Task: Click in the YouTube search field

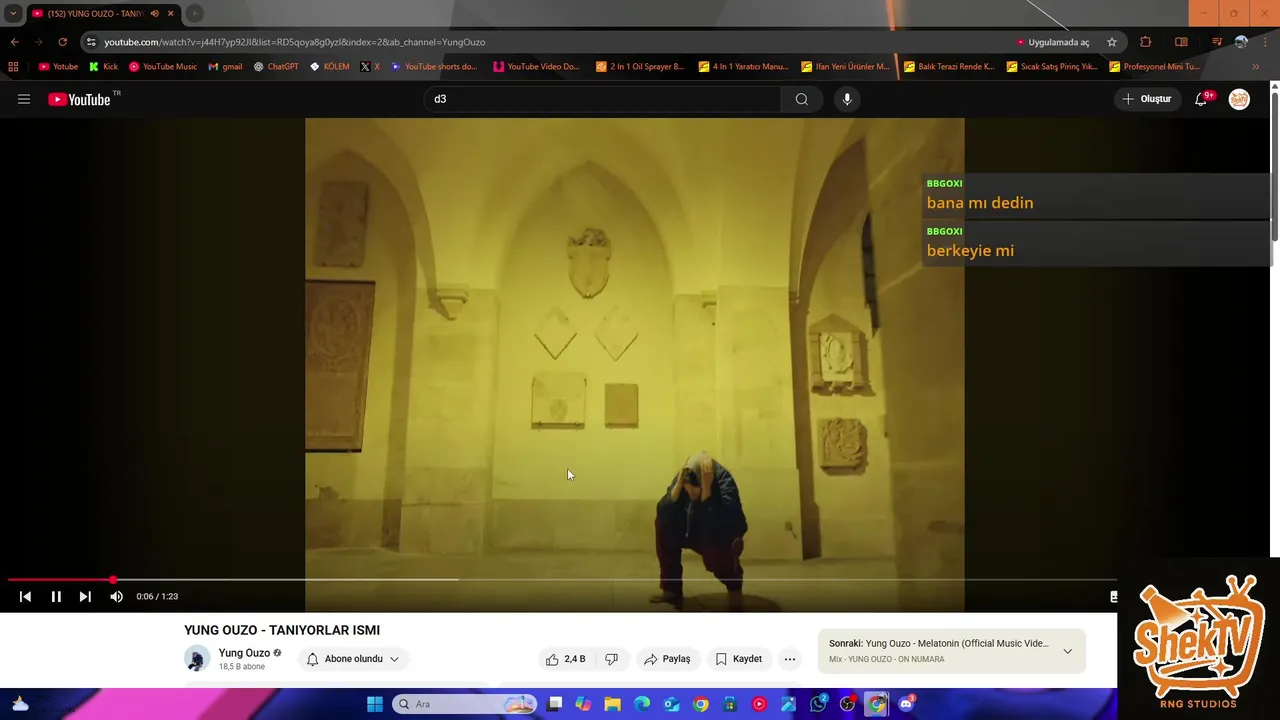Action: coord(603,99)
